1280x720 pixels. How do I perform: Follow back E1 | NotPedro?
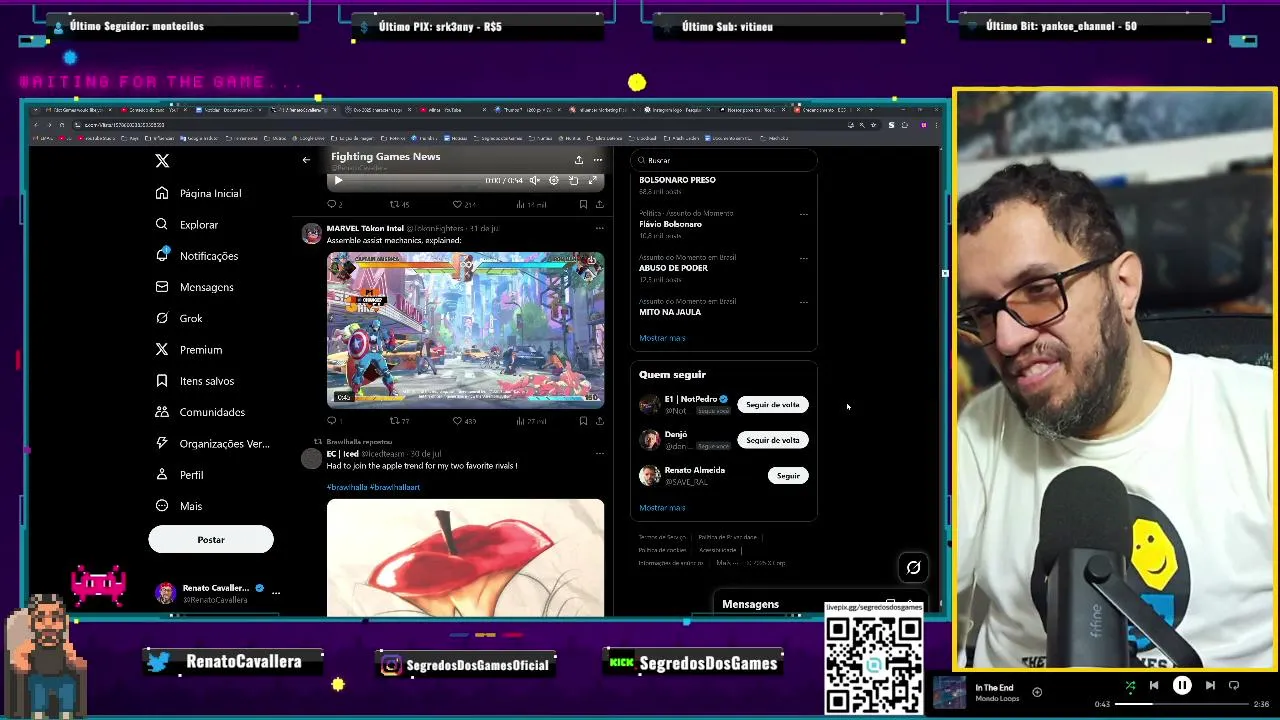(773, 405)
